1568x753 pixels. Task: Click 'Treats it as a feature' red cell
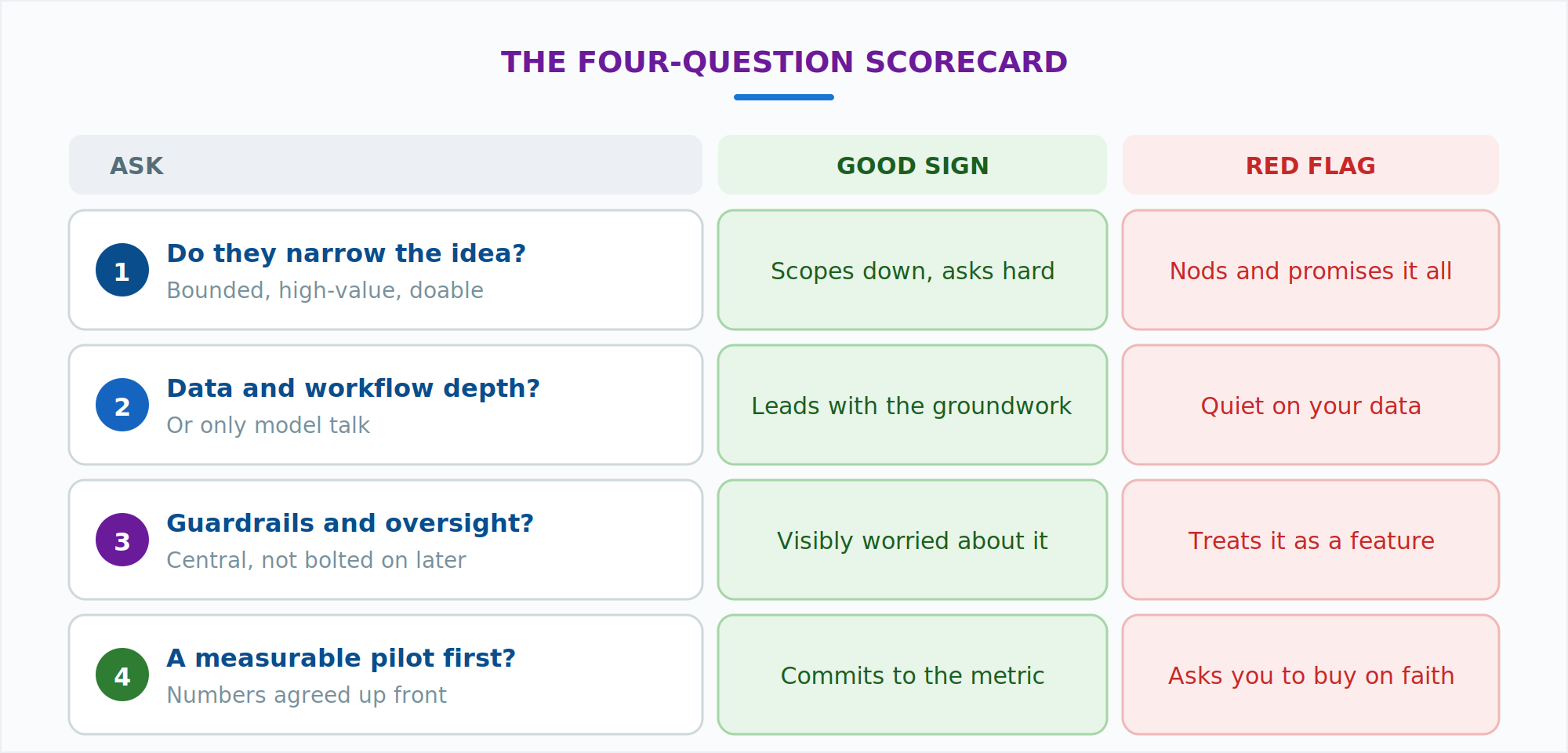[x=1311, y=540]
